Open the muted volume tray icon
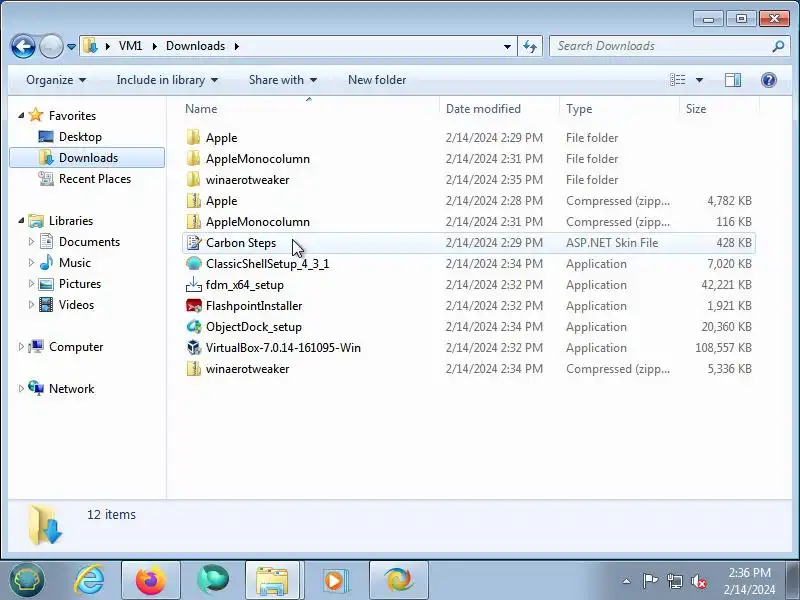The height and width of the screenshot is (600, 800). point(698,581)
